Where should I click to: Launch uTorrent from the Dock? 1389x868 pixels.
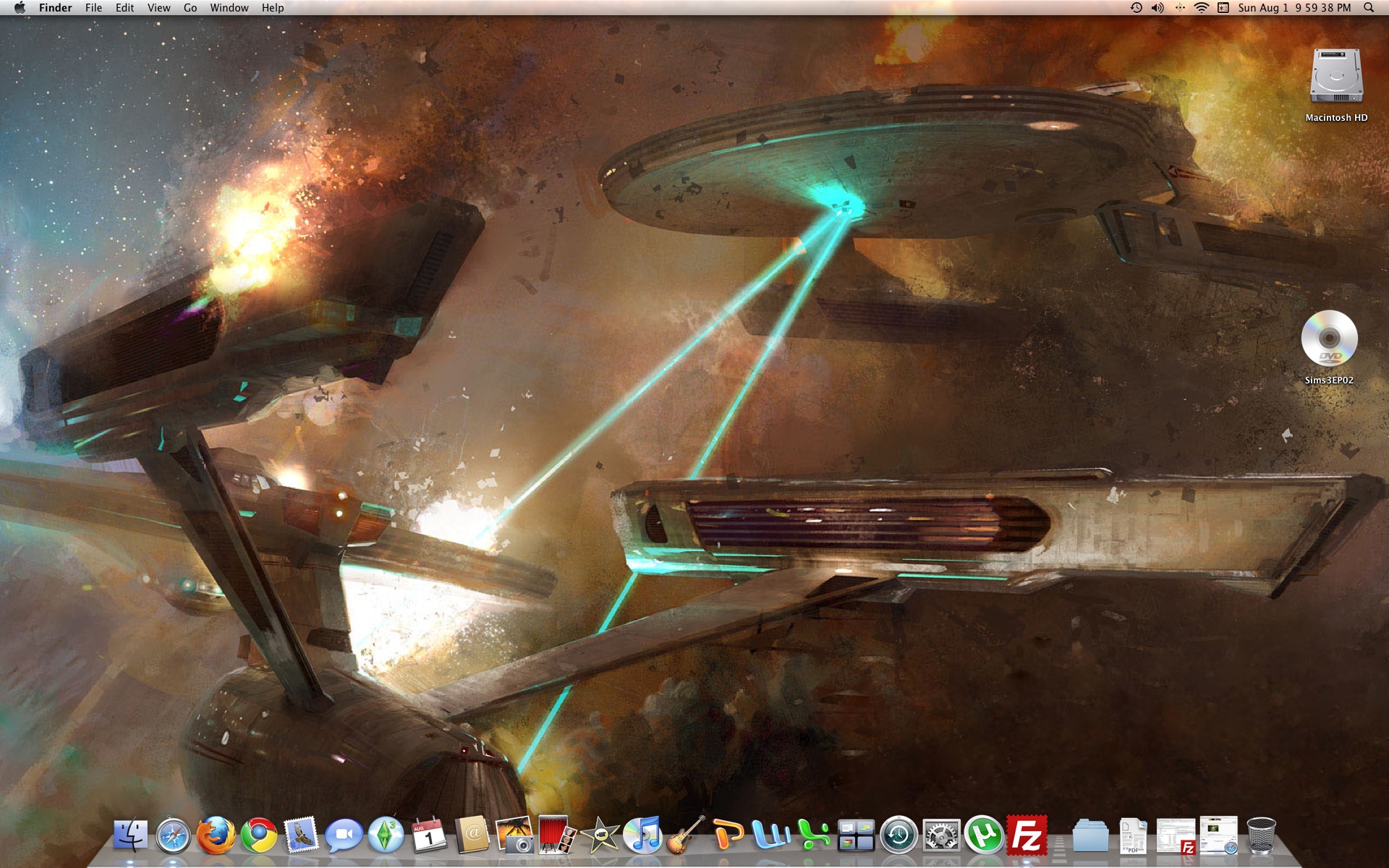pyautogui.click(x=984, y=835)
